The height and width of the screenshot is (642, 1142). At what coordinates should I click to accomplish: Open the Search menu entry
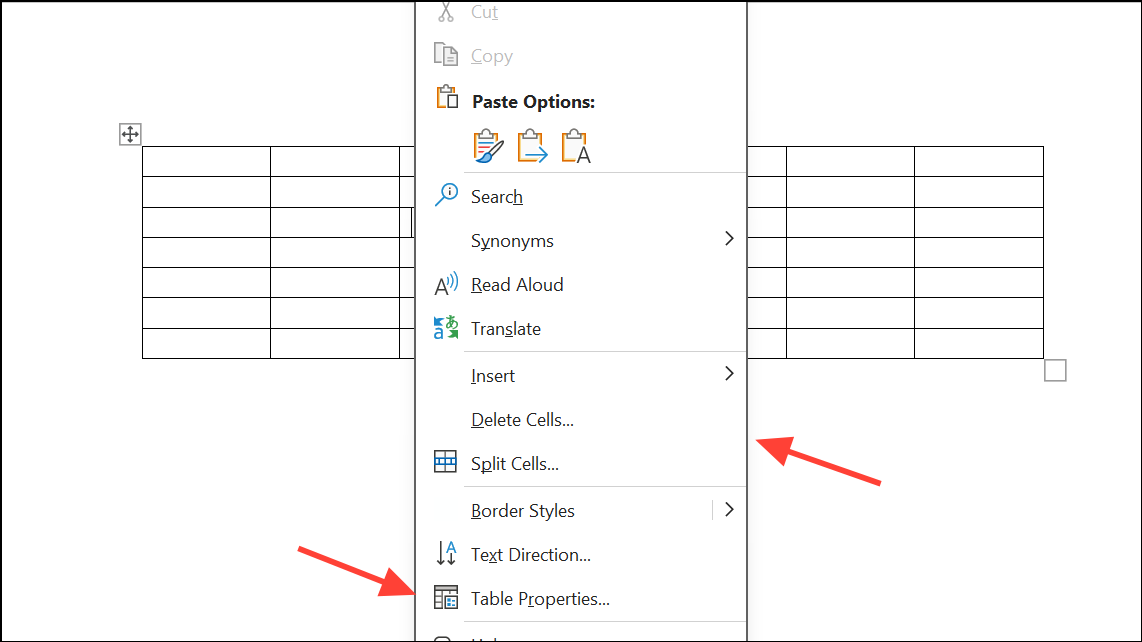[496, 196]
